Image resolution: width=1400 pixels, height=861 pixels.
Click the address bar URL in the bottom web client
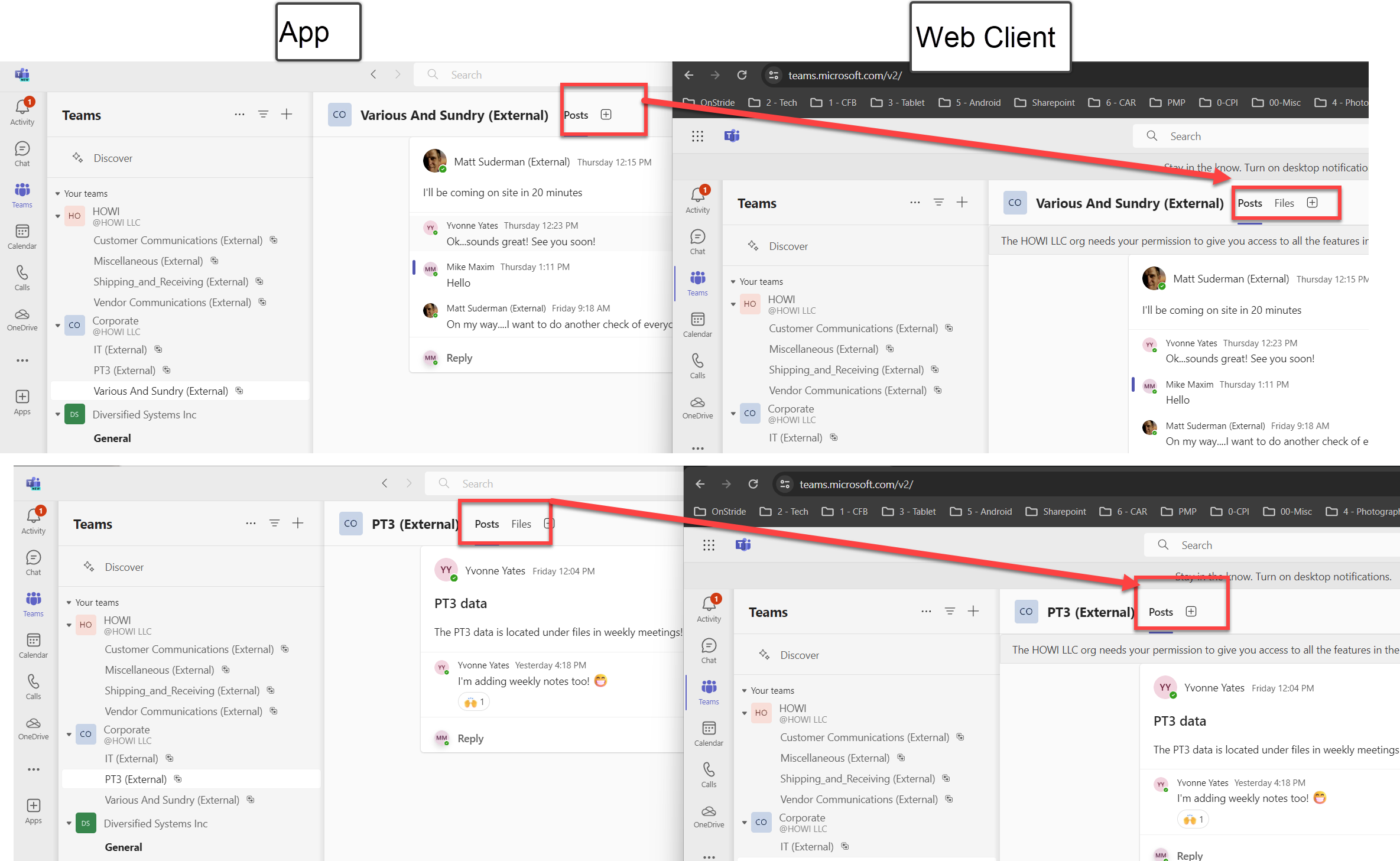(856, 484)
